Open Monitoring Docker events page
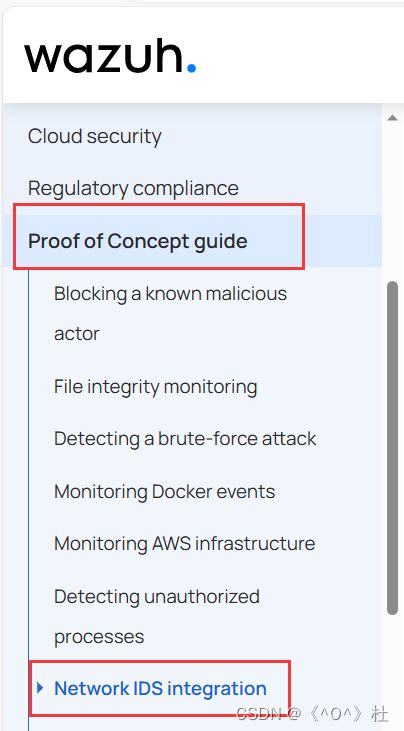The image size is (404, 731). 164,491
